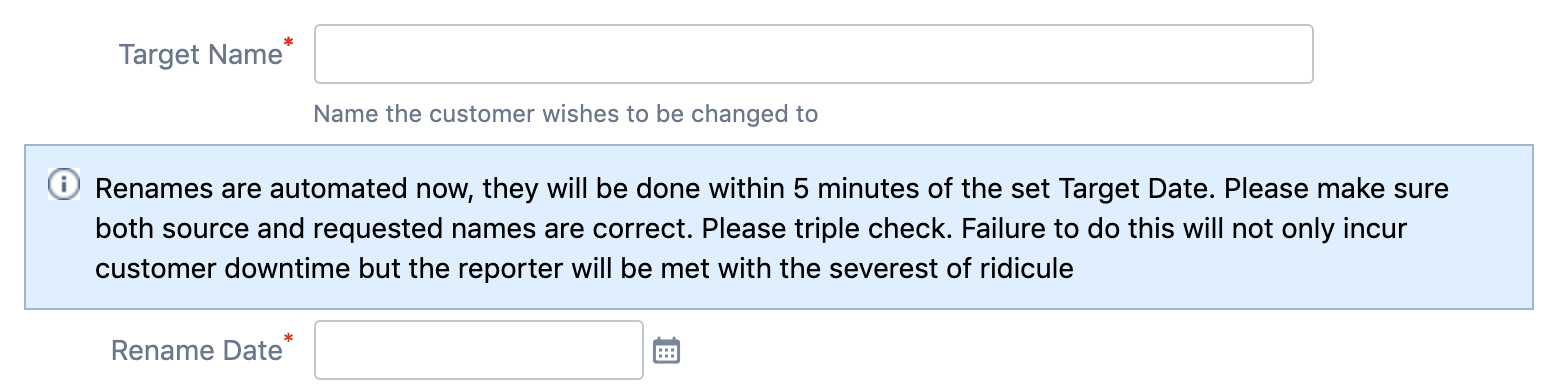Focus the Rename Date input box
This screenshot has height=392, width=1562.
click(x=479, y=350)
